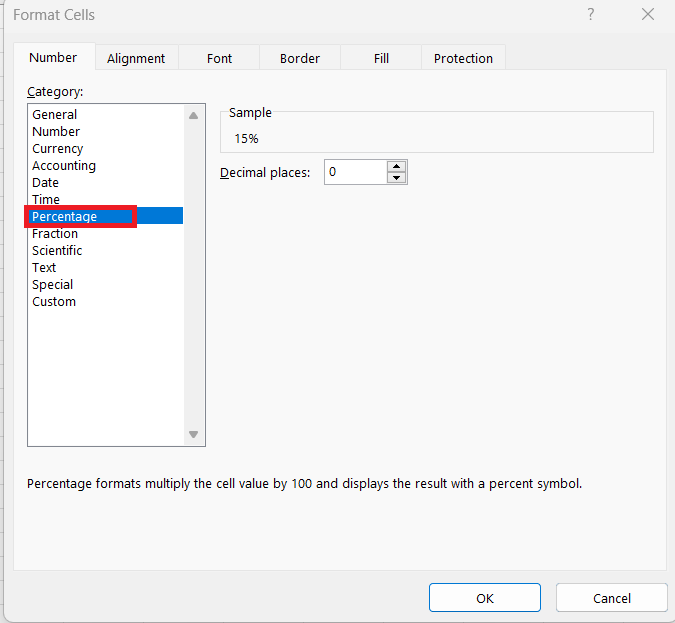Click the category list scroll down arrow
Image resolution: width=675 pixels, height=623 pixels.
point(193,434)
